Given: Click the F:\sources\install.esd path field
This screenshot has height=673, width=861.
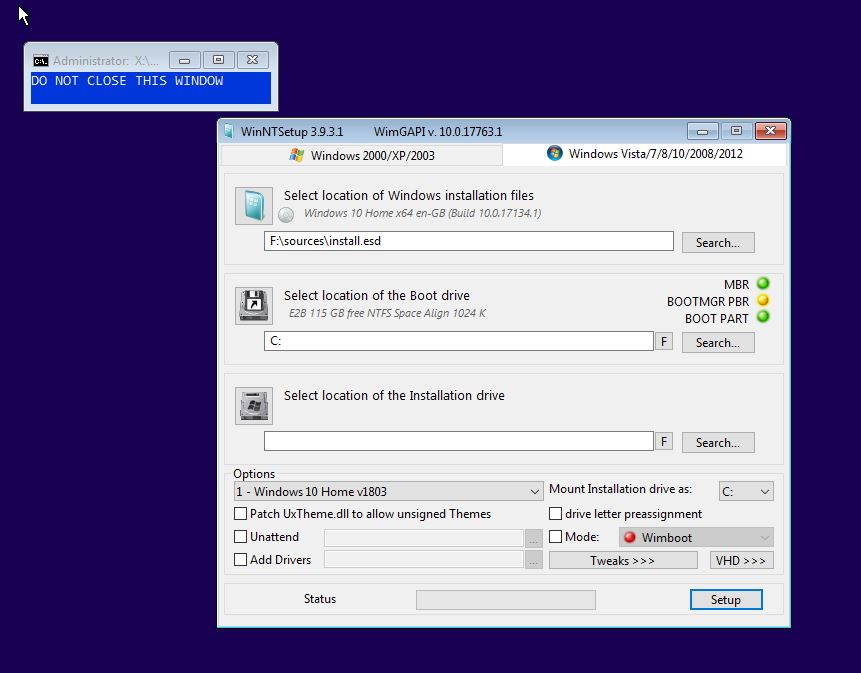Looking at the screenshot, I should 468,241.
